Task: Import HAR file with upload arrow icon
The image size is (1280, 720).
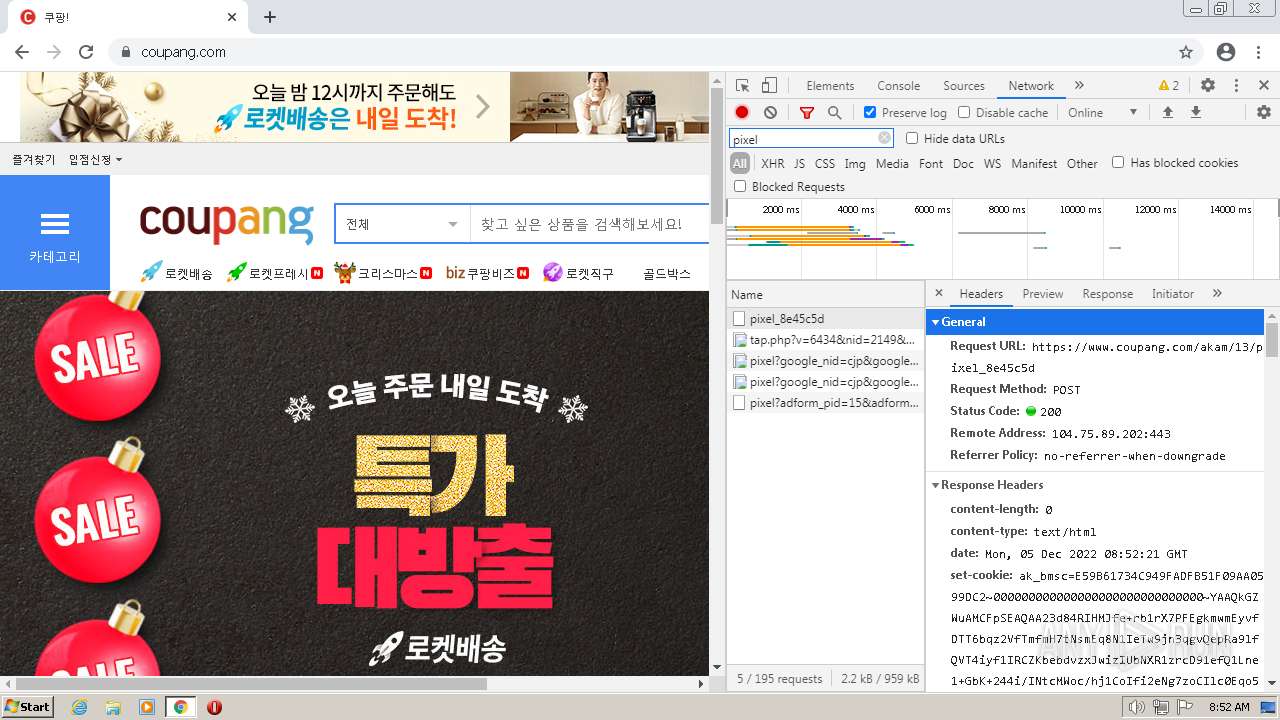Action: click(1167, 113)
